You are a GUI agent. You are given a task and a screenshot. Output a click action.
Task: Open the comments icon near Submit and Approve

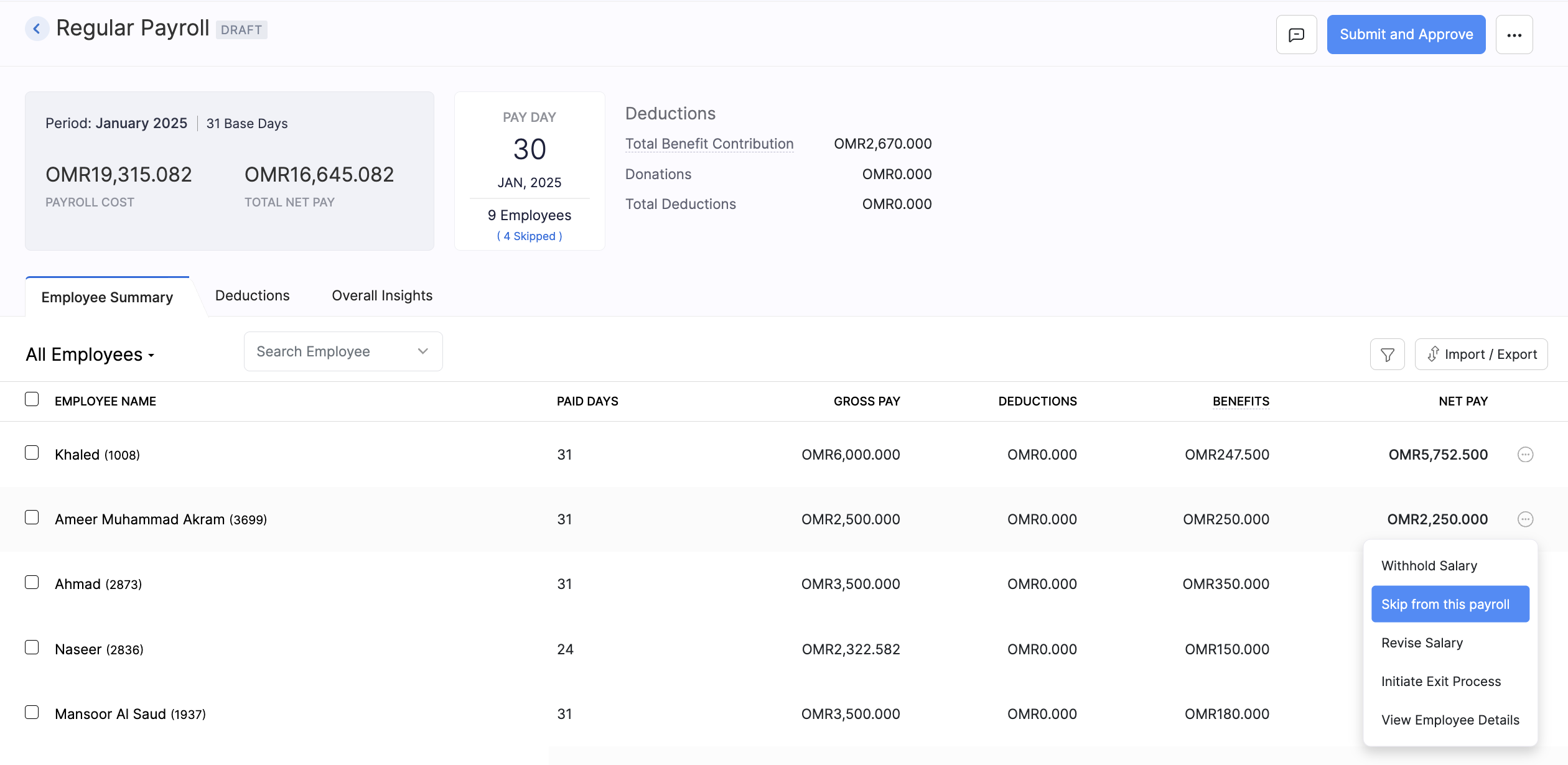(x=1297, y=34)
